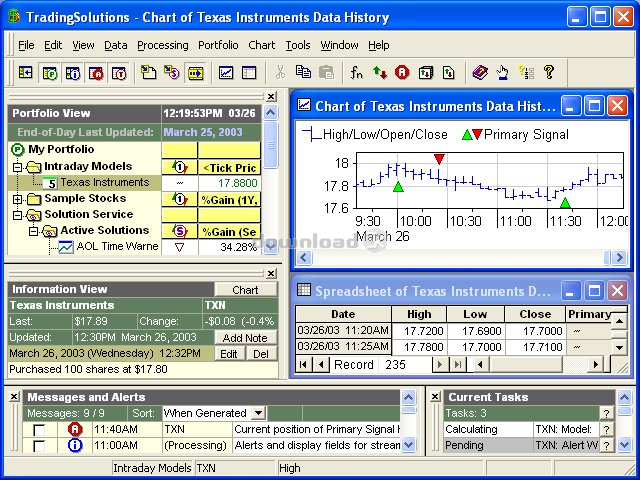640x480 pixels.
Task: Check the box for the 11:40AM TXN message
Action: (x=39, y=430)
